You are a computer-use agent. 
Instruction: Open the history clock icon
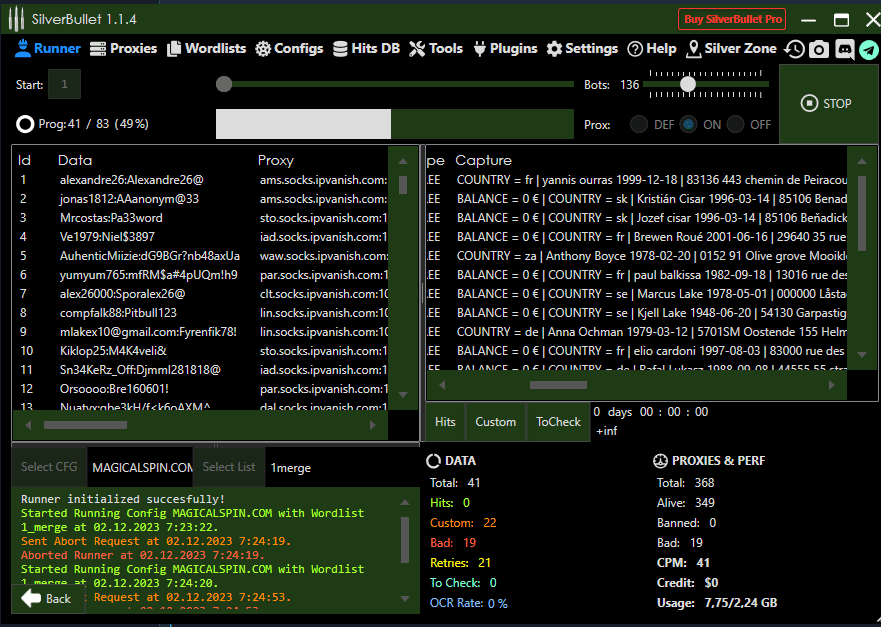(794, 49)
